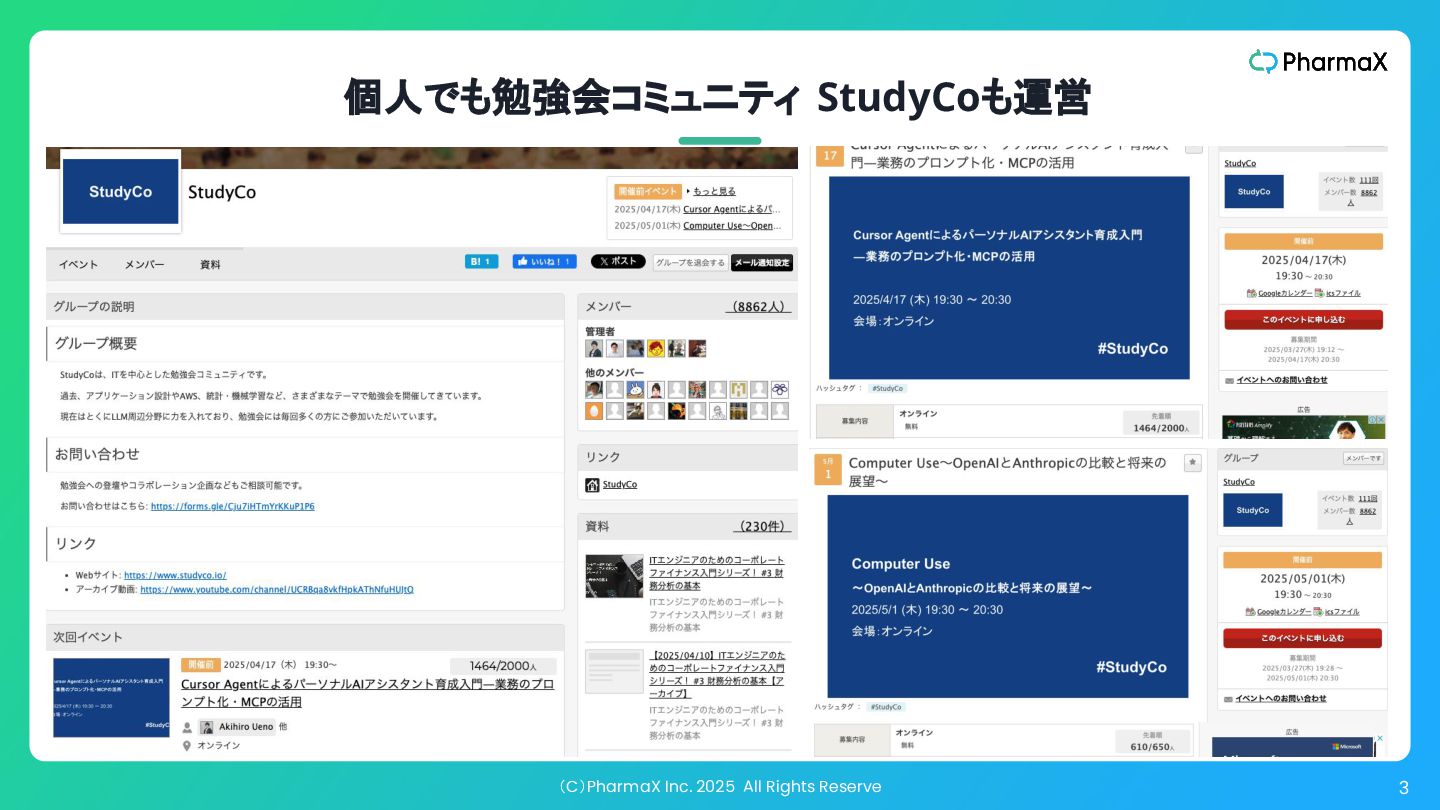This screenshot has height=810, width=1440.
Task: Open the 【2025/04/10】 アーカイブ 資料 link
Action: click(x=716, y=674)
